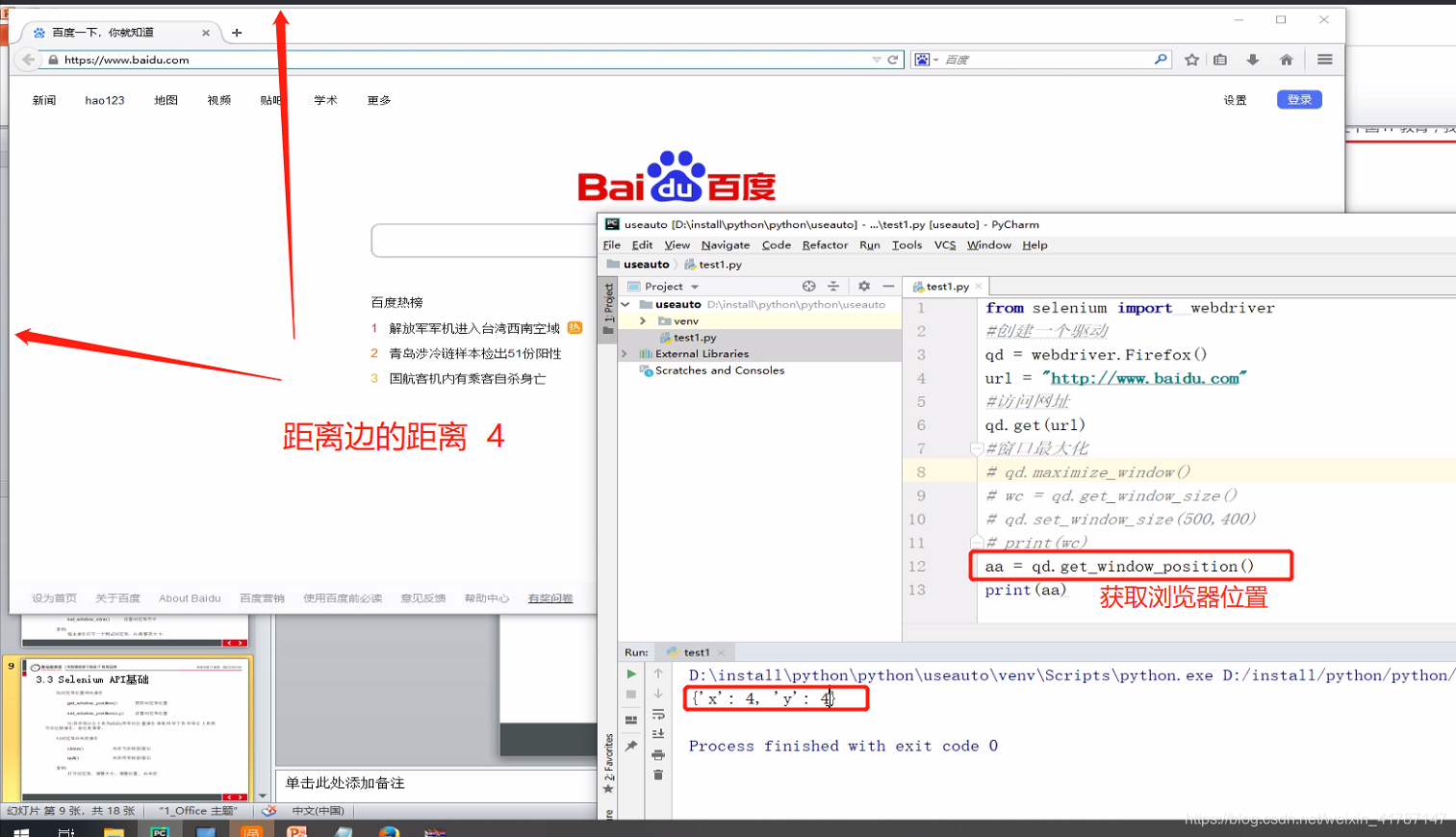Open hot topic 青岛涉冷链样本检出51份阳性
This screenshot has width=1456, height=837.
(475, 353)
